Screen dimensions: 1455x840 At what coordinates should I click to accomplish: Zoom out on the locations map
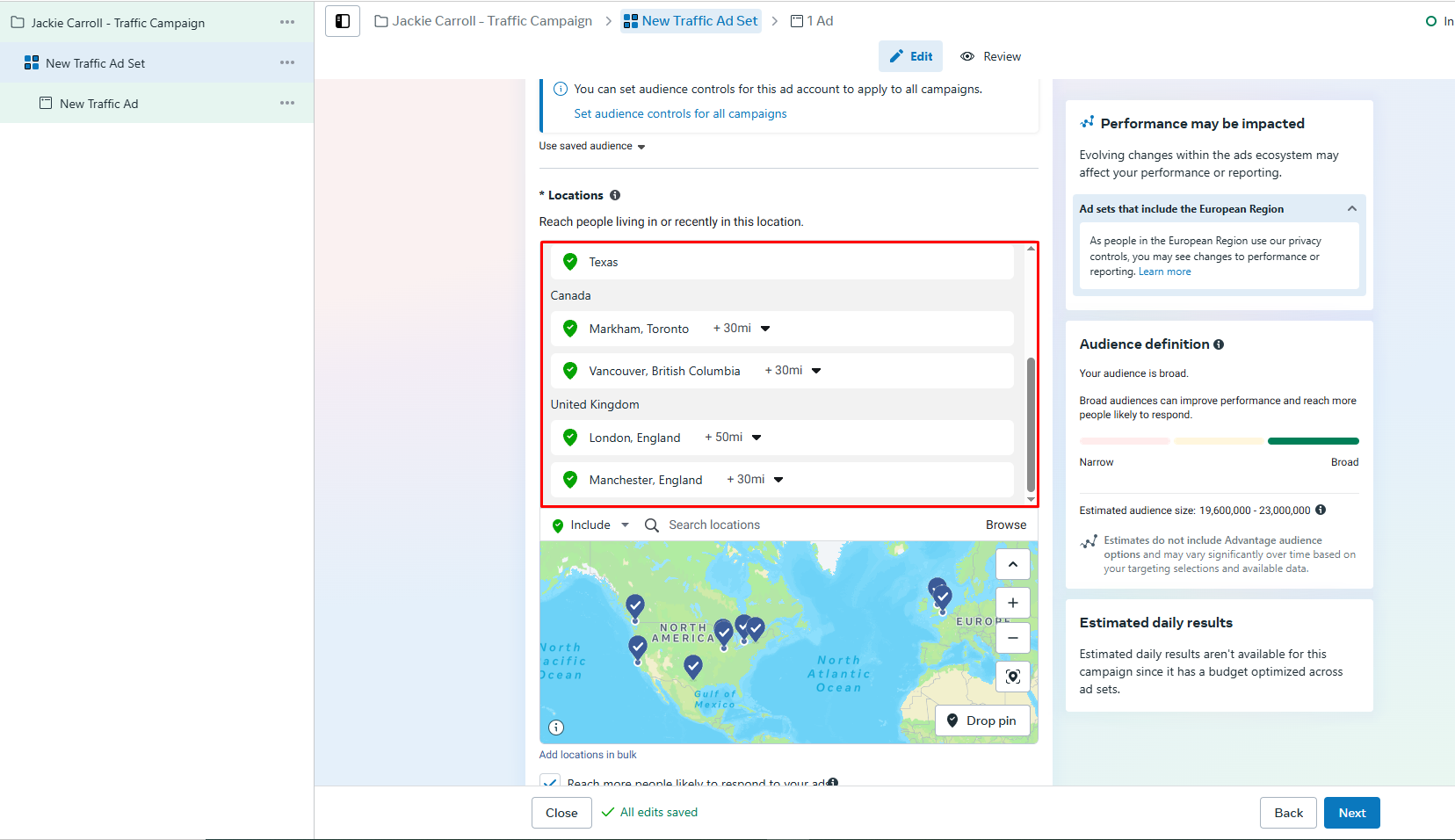[x=1013, y=638]
